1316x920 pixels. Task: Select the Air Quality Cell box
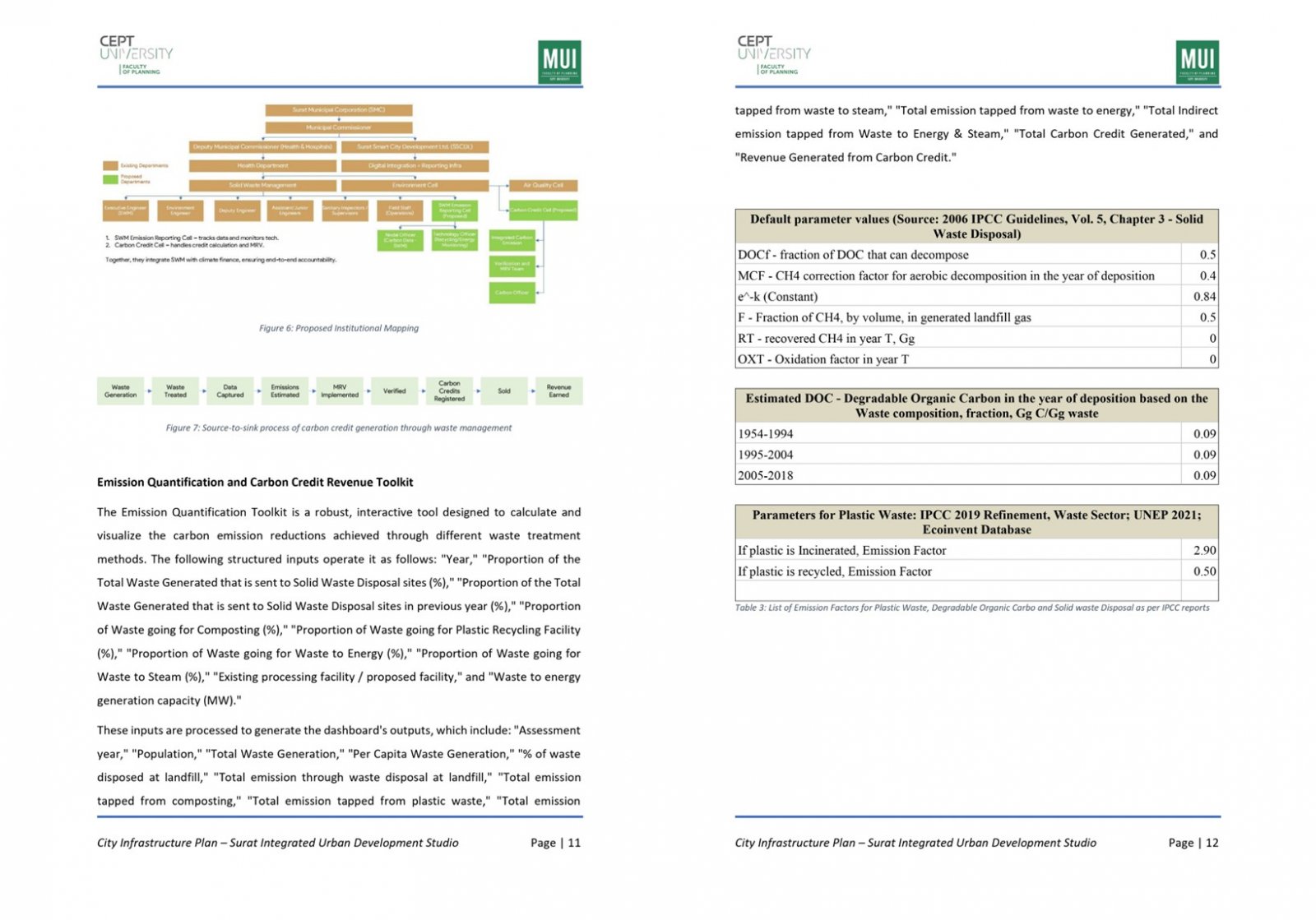544,185
